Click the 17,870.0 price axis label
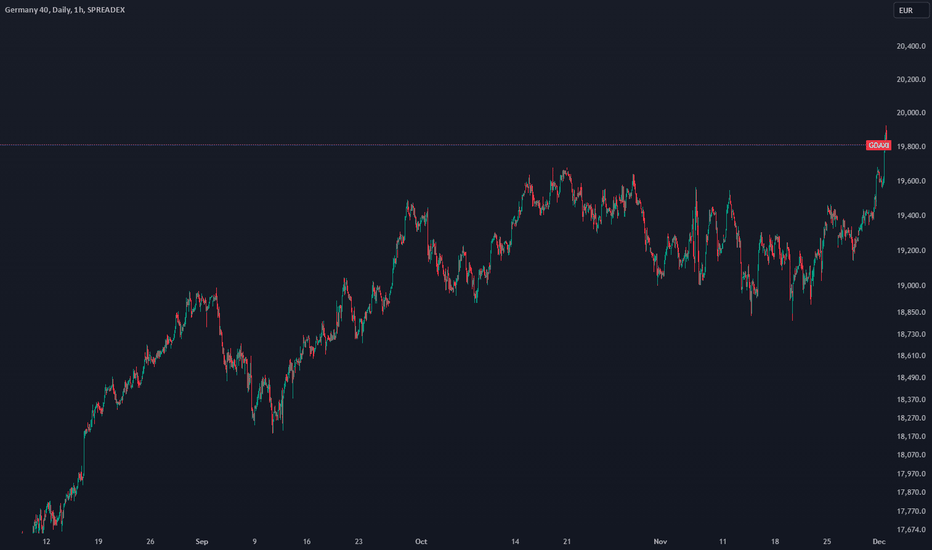Viewport: 932px width, 550px height. 911,492
